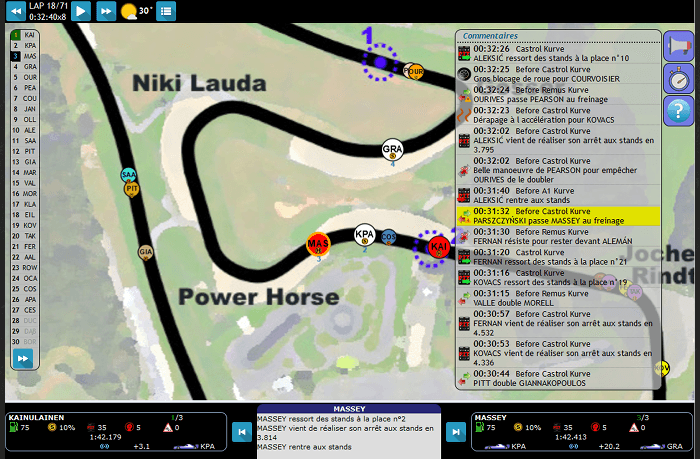Click MASSEY lap time 1:42.413
This screenshot has height=459, width=700.
pos(571,437)
